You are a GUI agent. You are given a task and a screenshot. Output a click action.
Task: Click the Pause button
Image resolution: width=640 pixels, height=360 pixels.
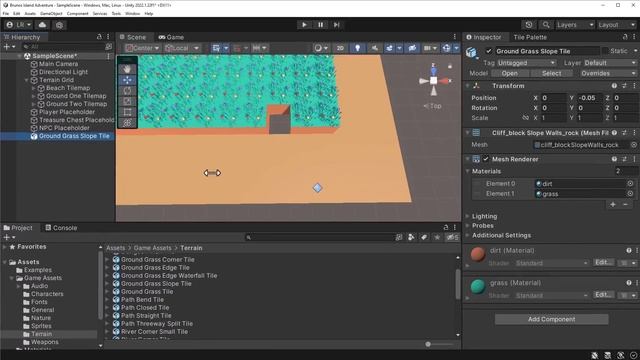point(320,25)
